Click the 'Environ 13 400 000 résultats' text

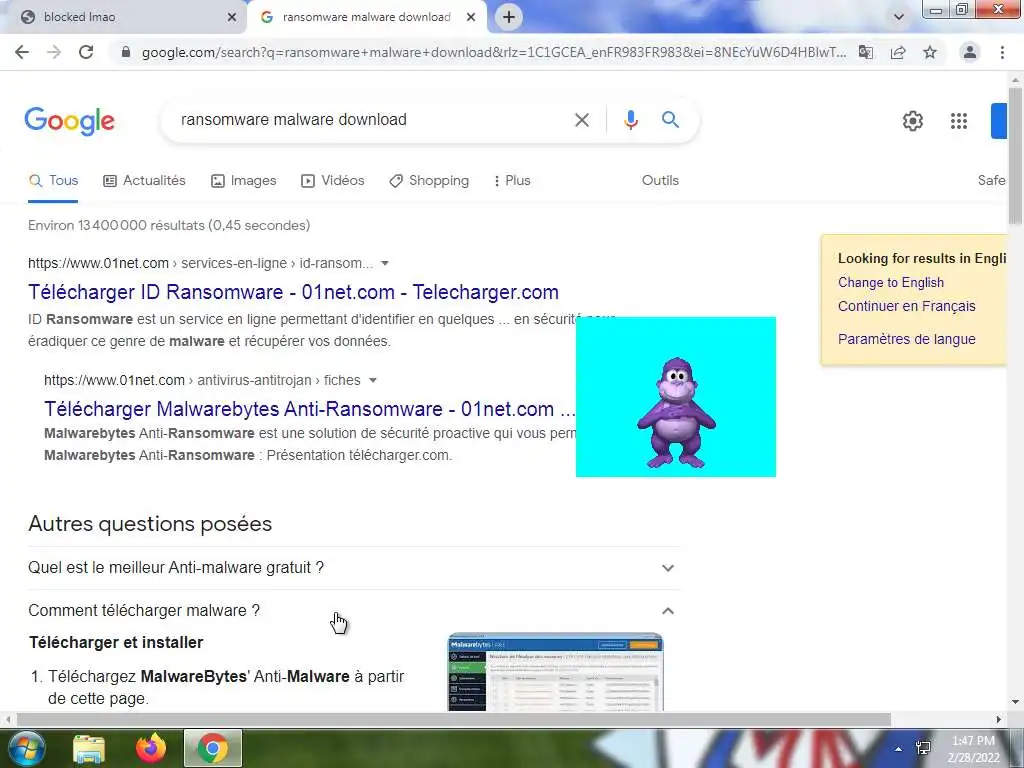click(169, 225)
